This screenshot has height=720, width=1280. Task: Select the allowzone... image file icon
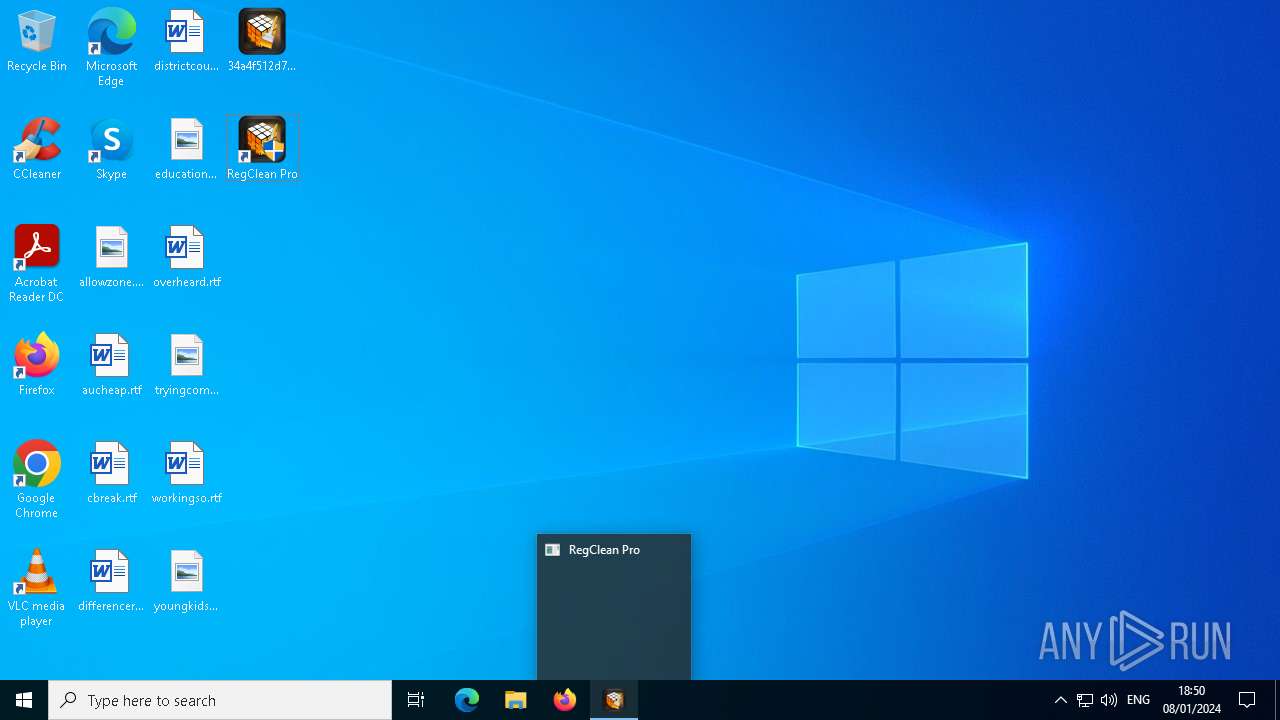coord(111,258)
